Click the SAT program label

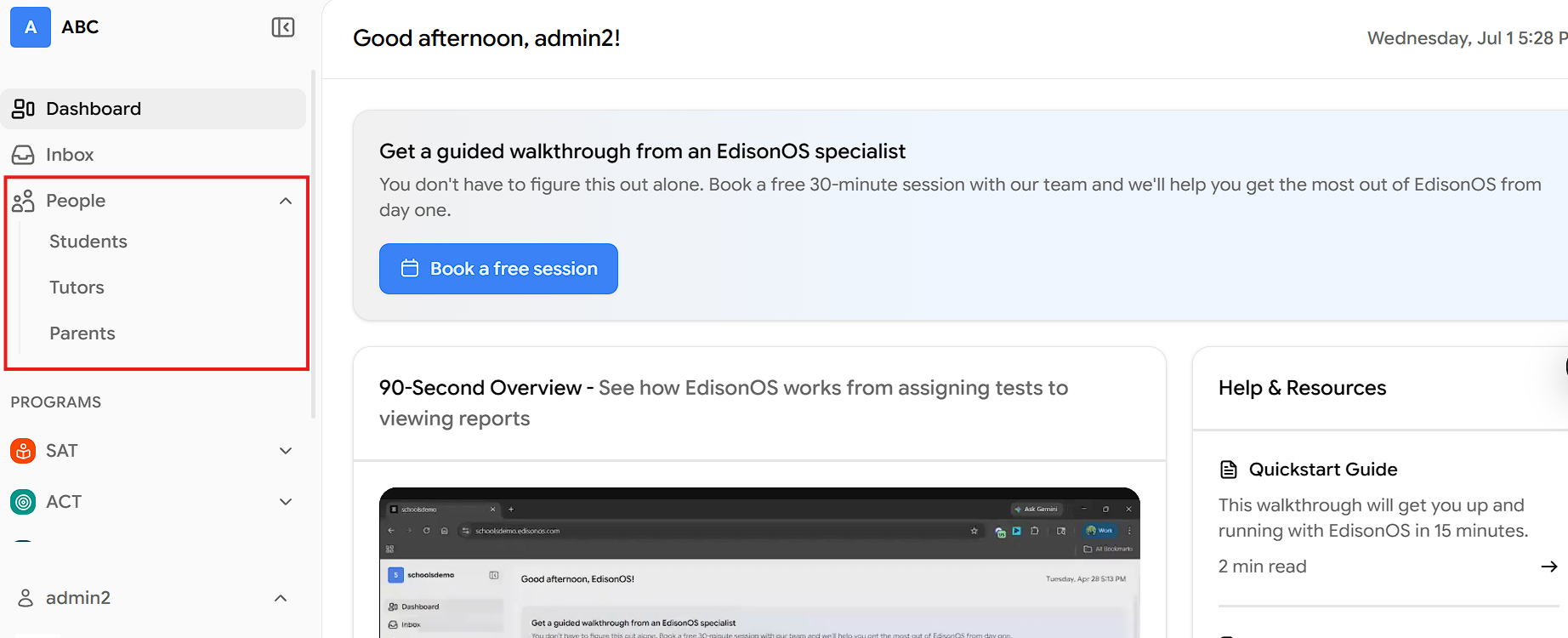coord(62,451)
